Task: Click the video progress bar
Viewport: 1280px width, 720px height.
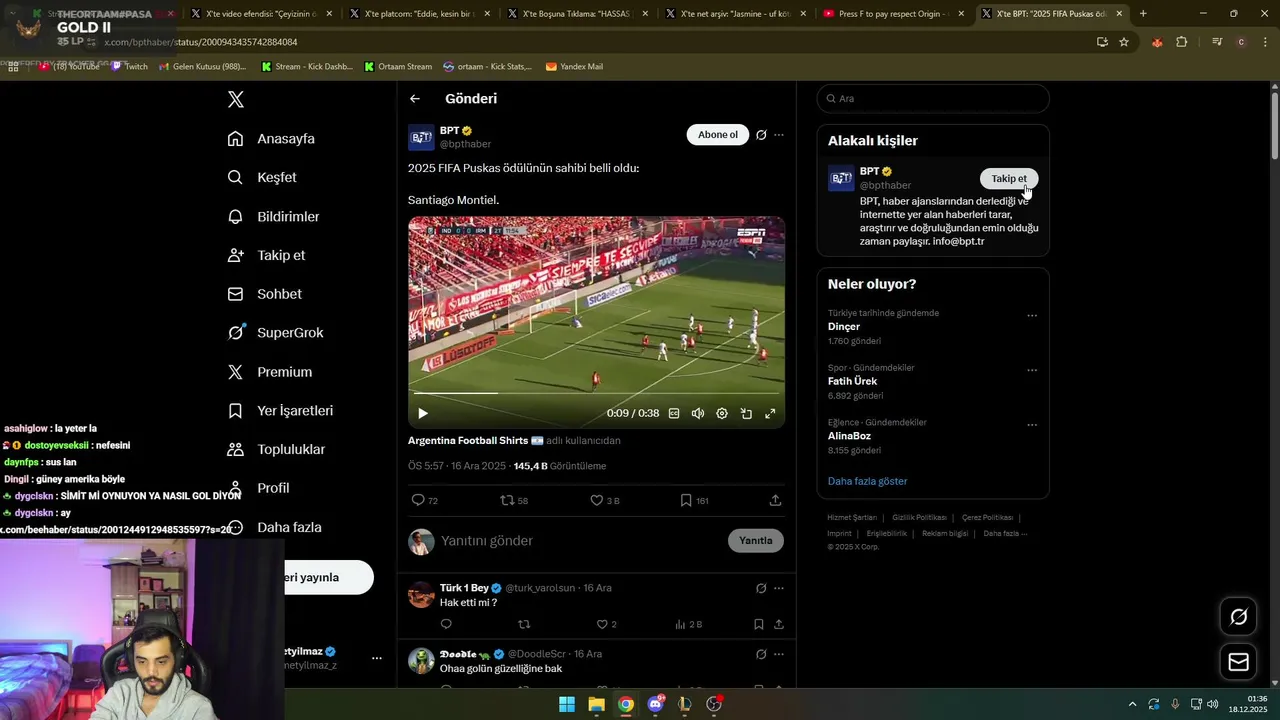Action: (596, 393)
